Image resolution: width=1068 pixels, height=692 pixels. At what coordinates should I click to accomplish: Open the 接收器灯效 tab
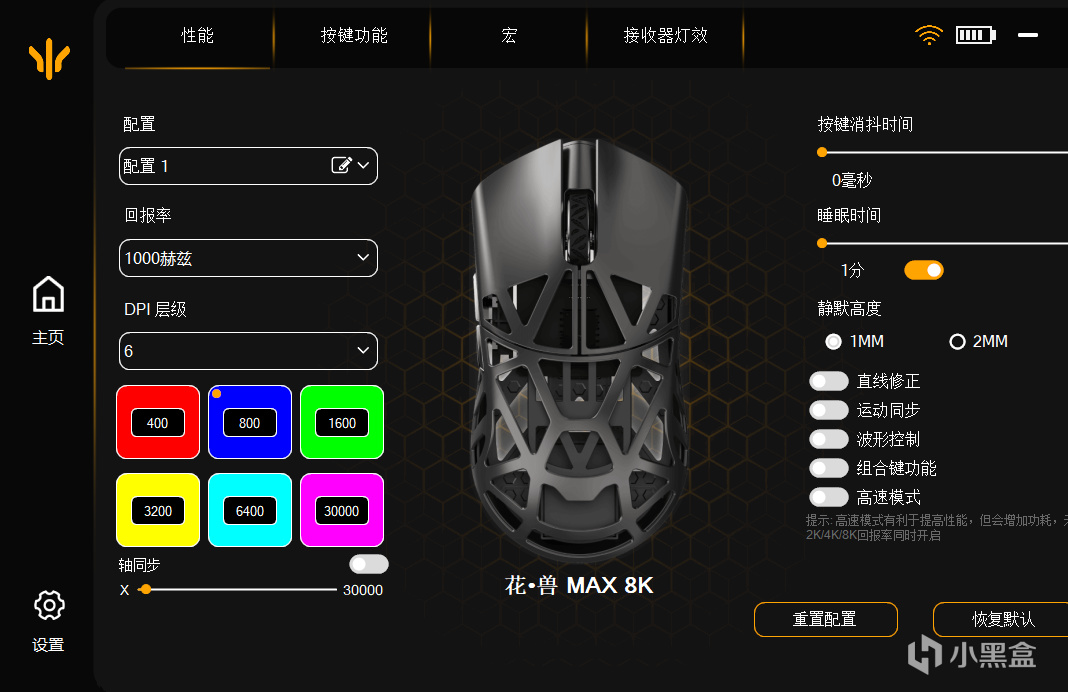click(665, 35)
